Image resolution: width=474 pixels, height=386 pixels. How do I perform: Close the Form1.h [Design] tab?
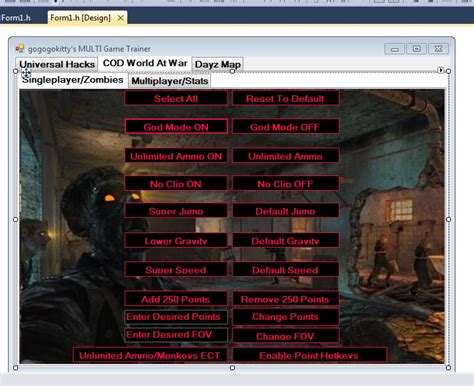[121, 18]
